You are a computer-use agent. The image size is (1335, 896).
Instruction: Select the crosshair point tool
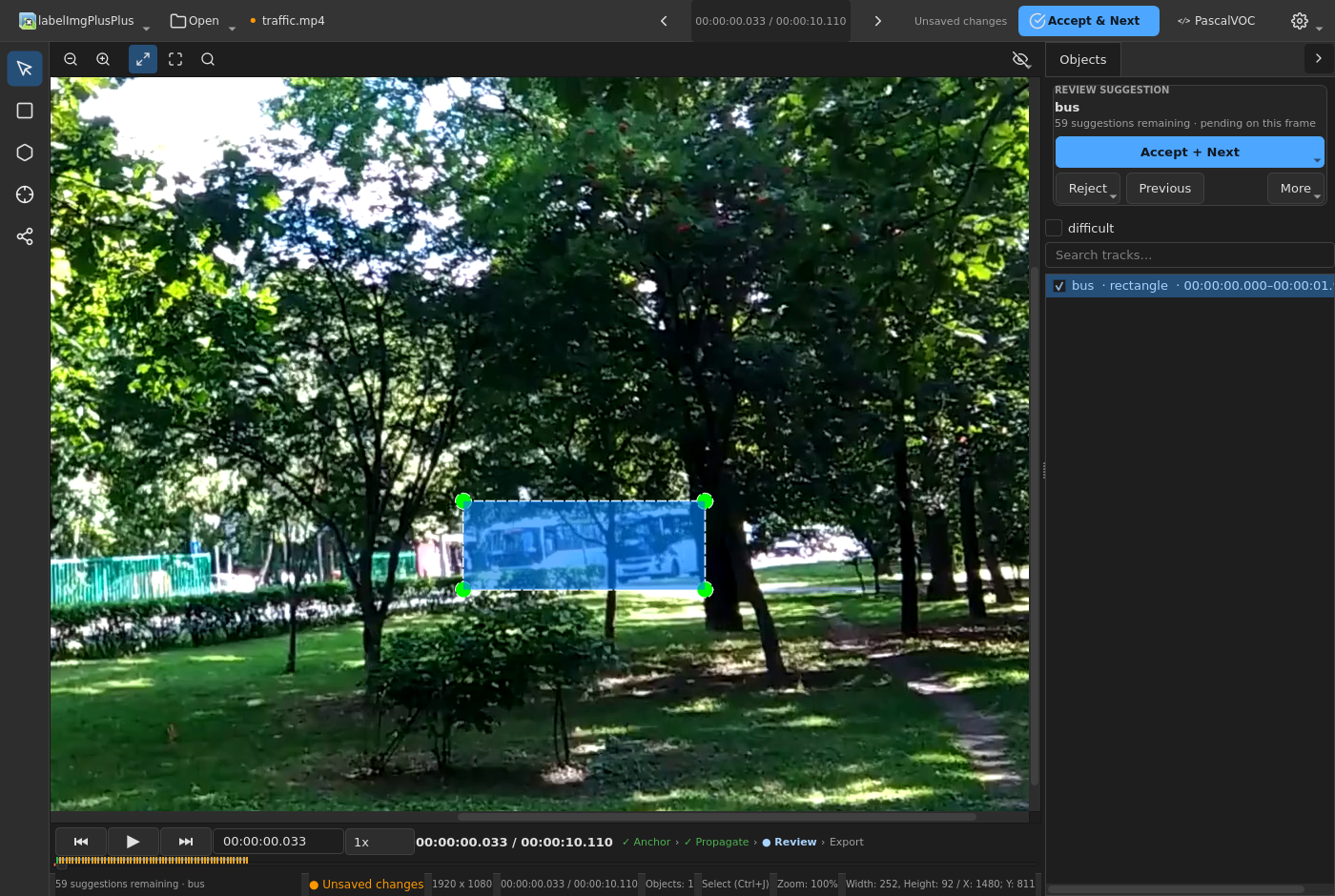pyautogui.click(x=25, y=194)
